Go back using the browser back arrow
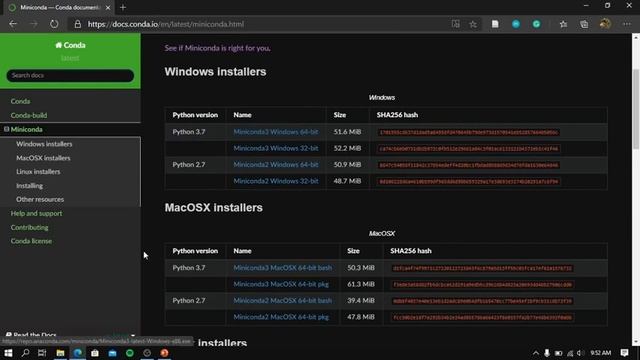The width and height of the screenshot is (640, 360). (13, 24)
